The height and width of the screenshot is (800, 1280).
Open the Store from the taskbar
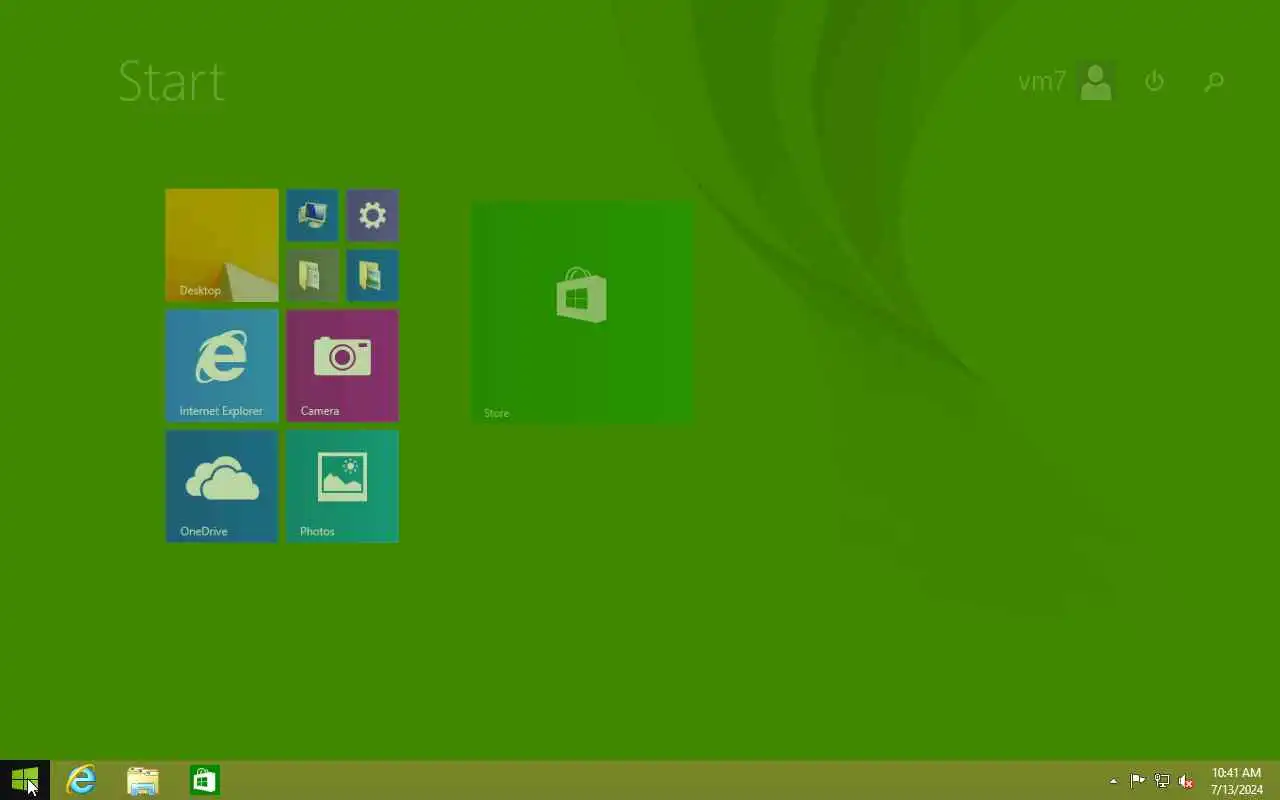pyautogui.click(x=205, y=780)
